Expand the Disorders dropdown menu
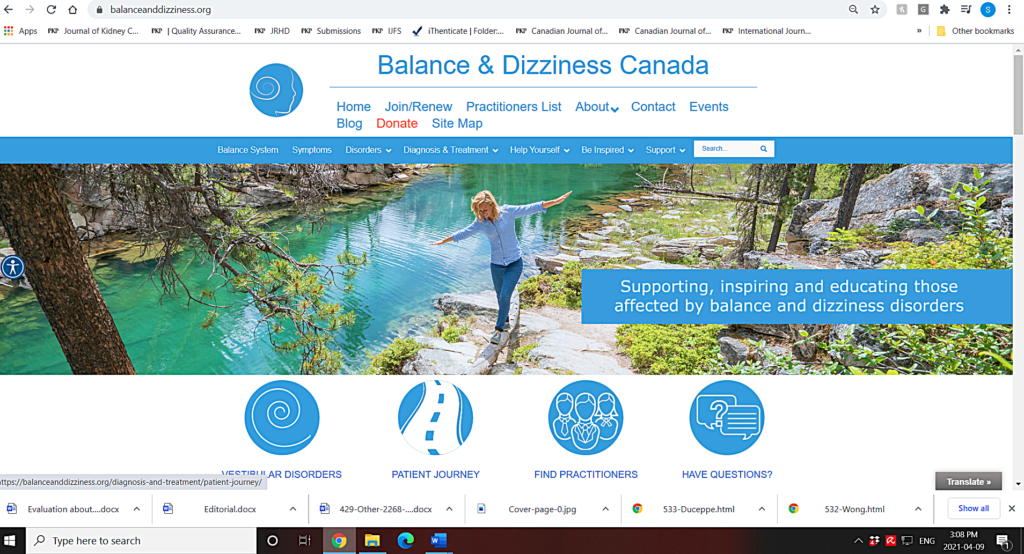Image resolution: width=1024 pixels, height=554 pixels. (368, 150)
